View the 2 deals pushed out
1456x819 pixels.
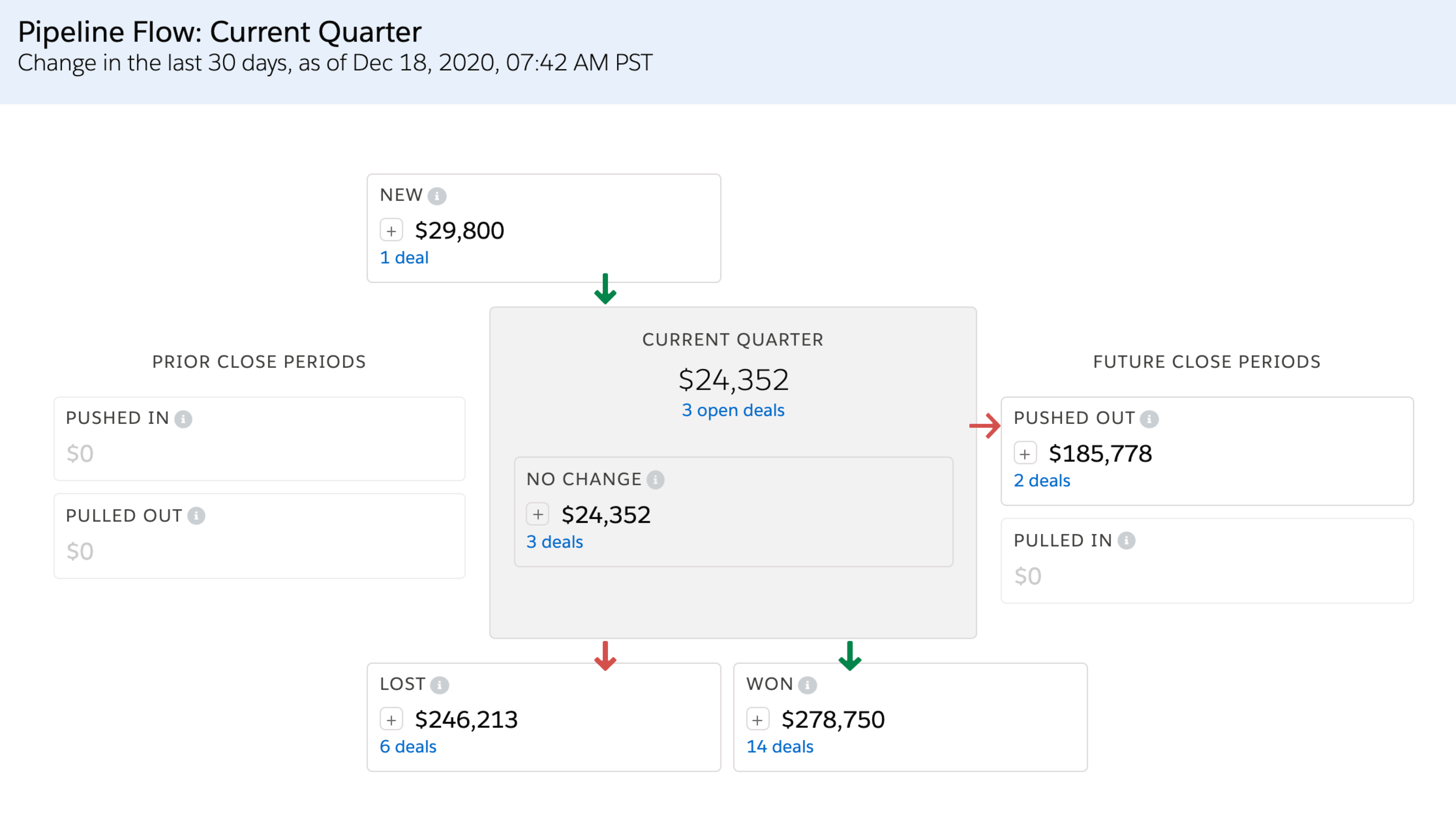click(x=1042, y=481)
